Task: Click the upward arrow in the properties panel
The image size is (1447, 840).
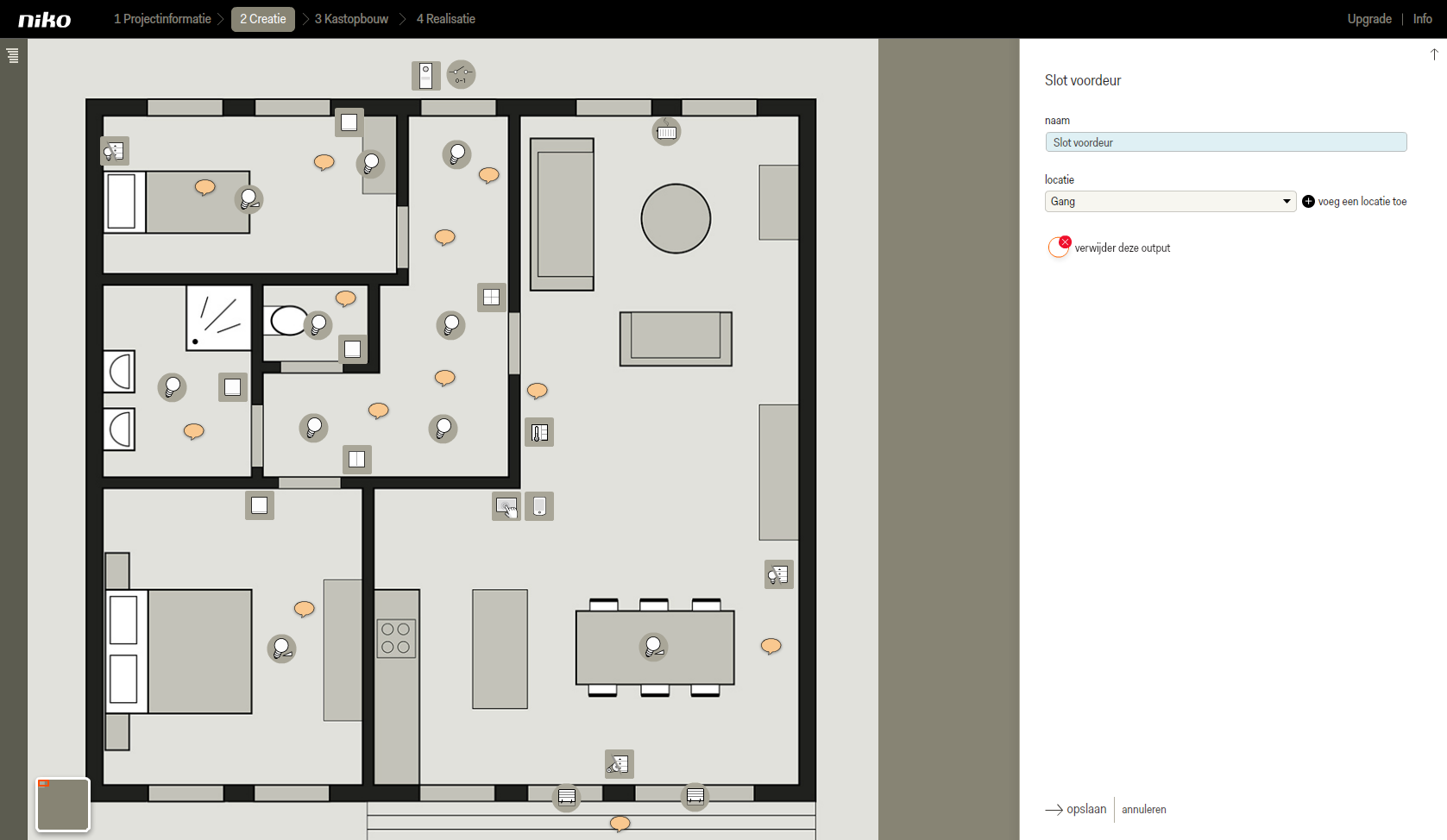Action: click(x=1434, y=54)
